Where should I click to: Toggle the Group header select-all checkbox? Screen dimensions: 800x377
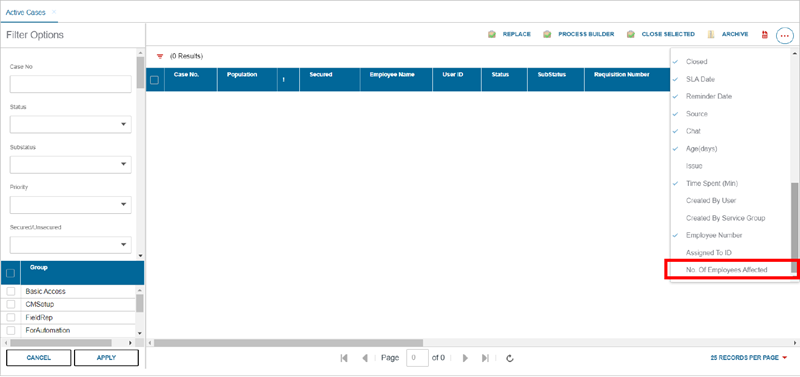(x=10, y=273)
